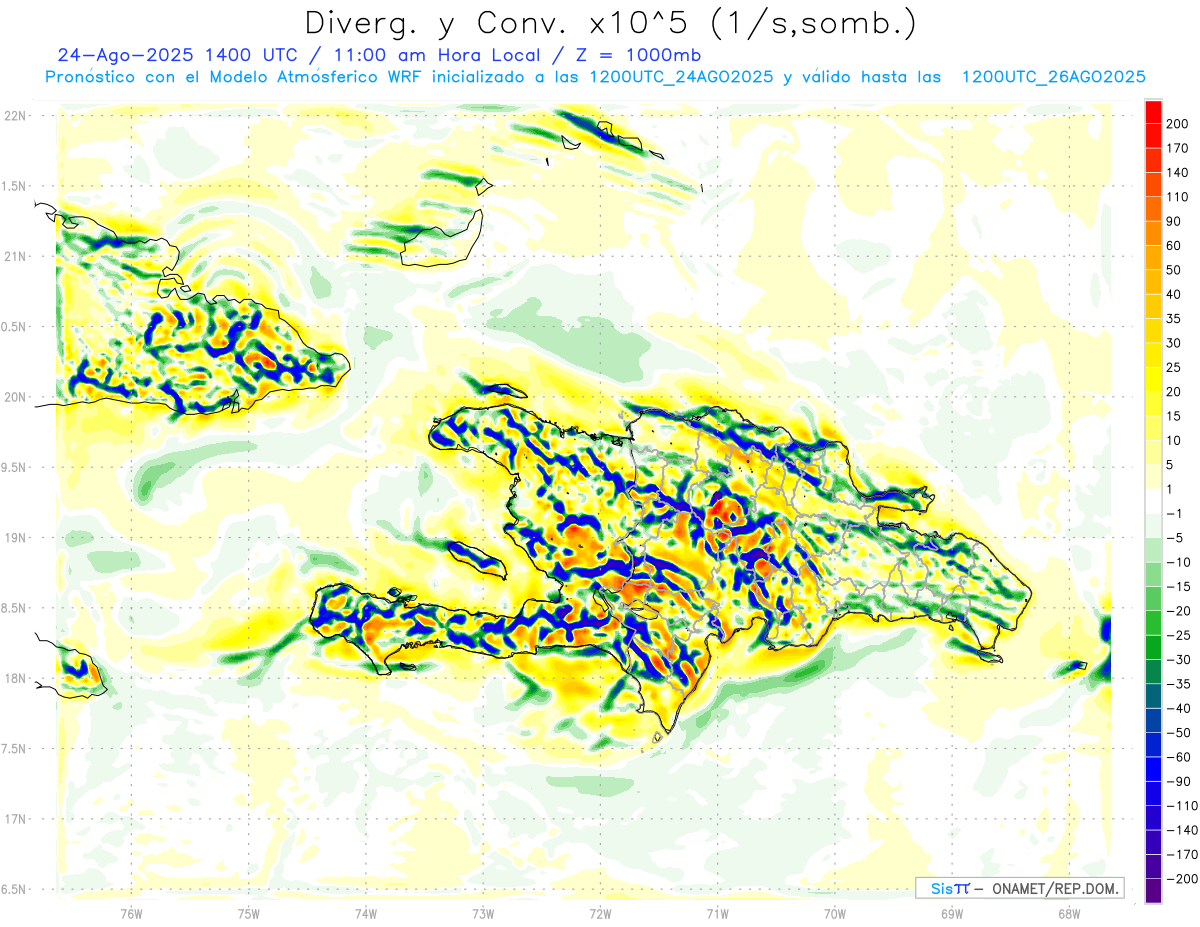
Task: Click the color bar value '-20'
Action: (x=1177, y=611)
